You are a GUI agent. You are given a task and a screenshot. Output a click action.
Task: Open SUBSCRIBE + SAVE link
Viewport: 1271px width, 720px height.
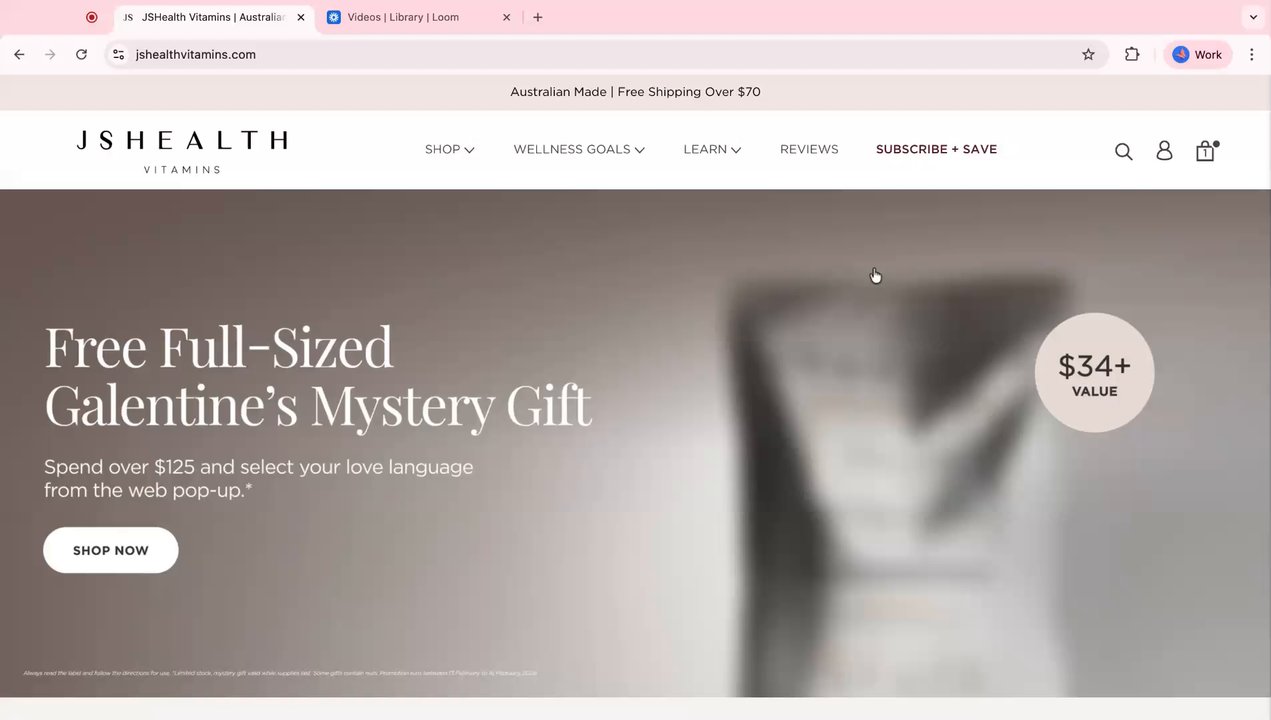coord(936,149)
